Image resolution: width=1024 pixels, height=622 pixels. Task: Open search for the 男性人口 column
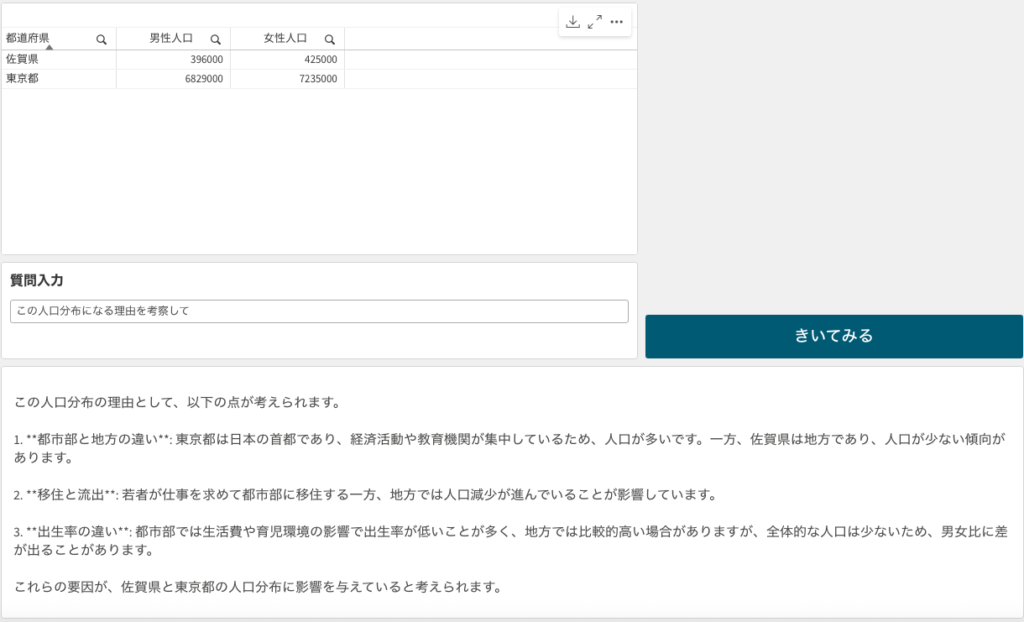[x=215, y=39]
